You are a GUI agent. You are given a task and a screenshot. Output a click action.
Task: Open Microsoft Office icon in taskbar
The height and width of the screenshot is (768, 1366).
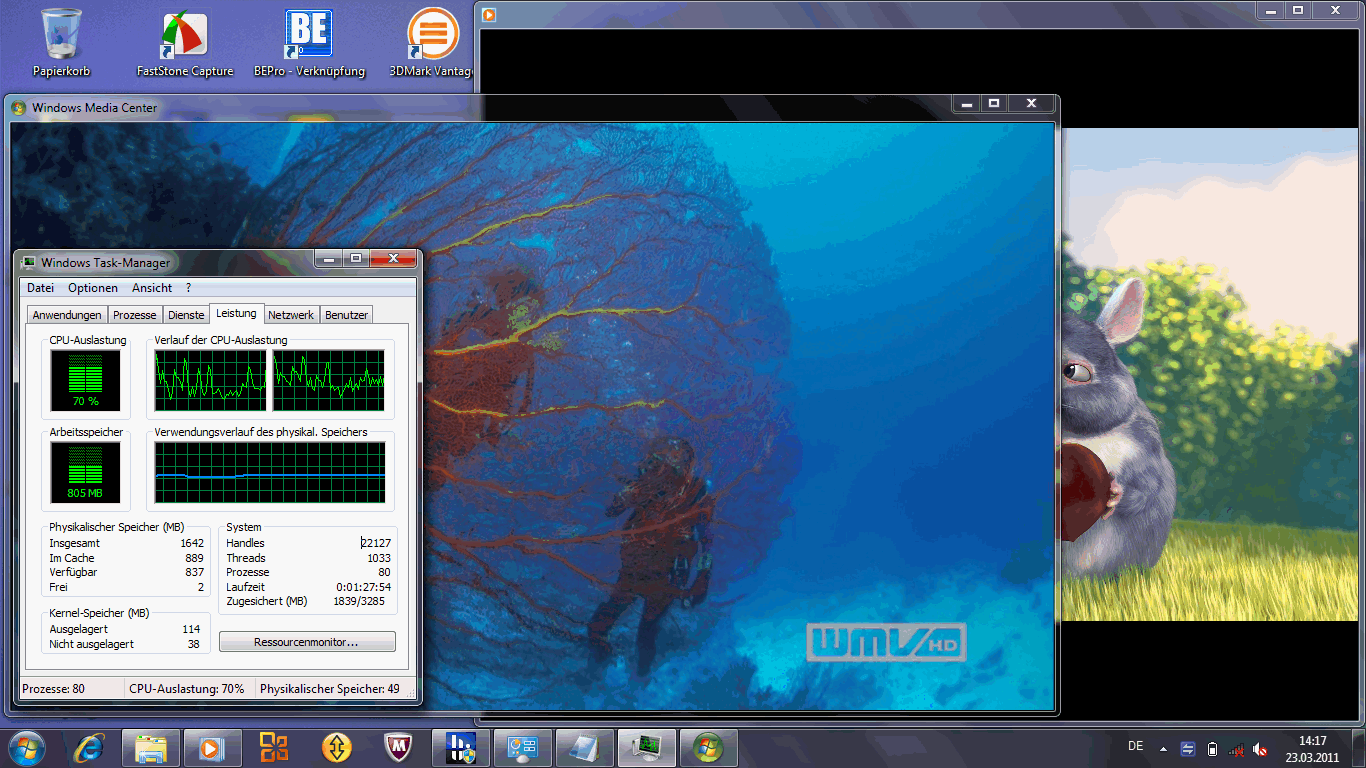coord(274,748)
